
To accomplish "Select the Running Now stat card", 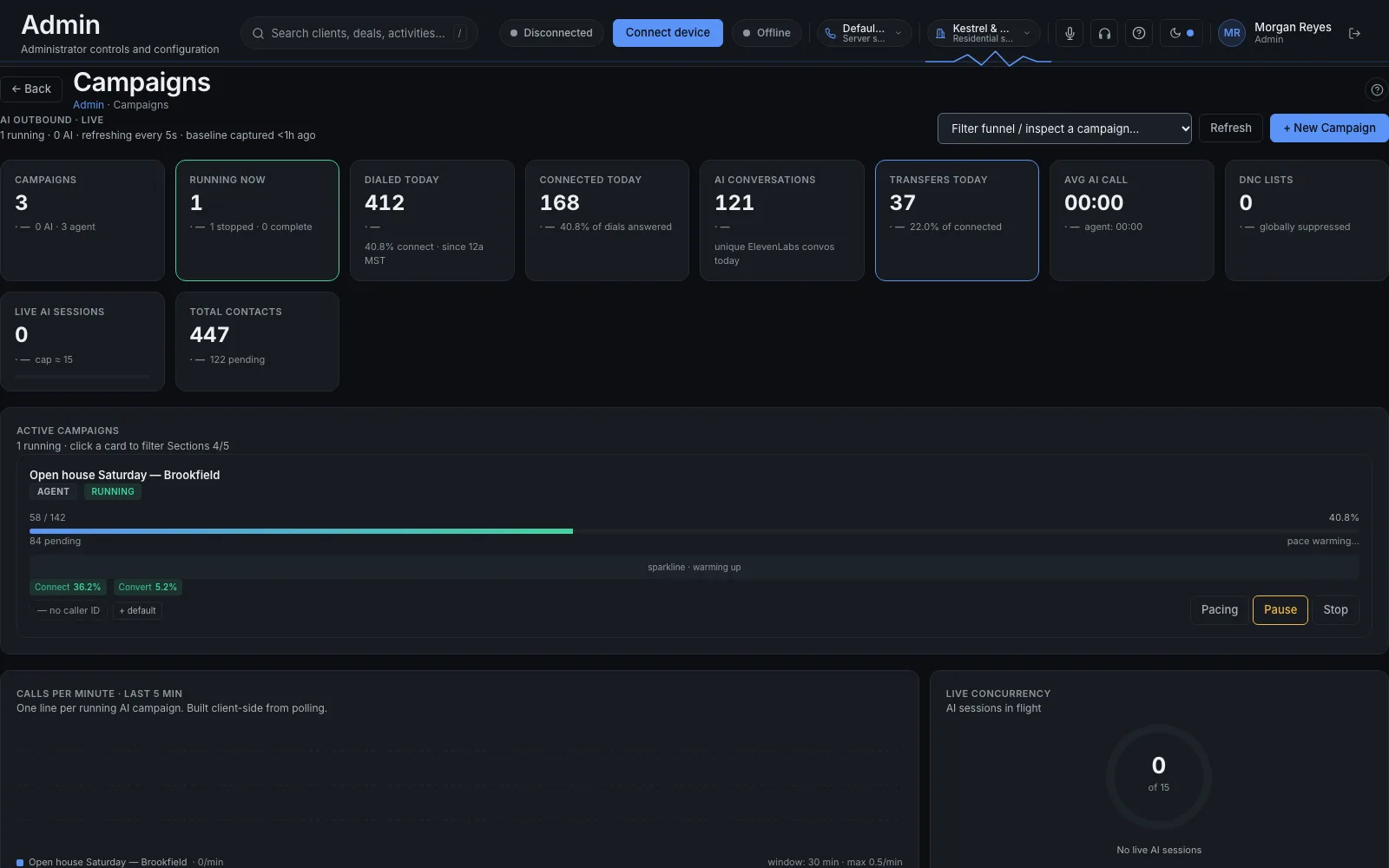I will 257,220.
